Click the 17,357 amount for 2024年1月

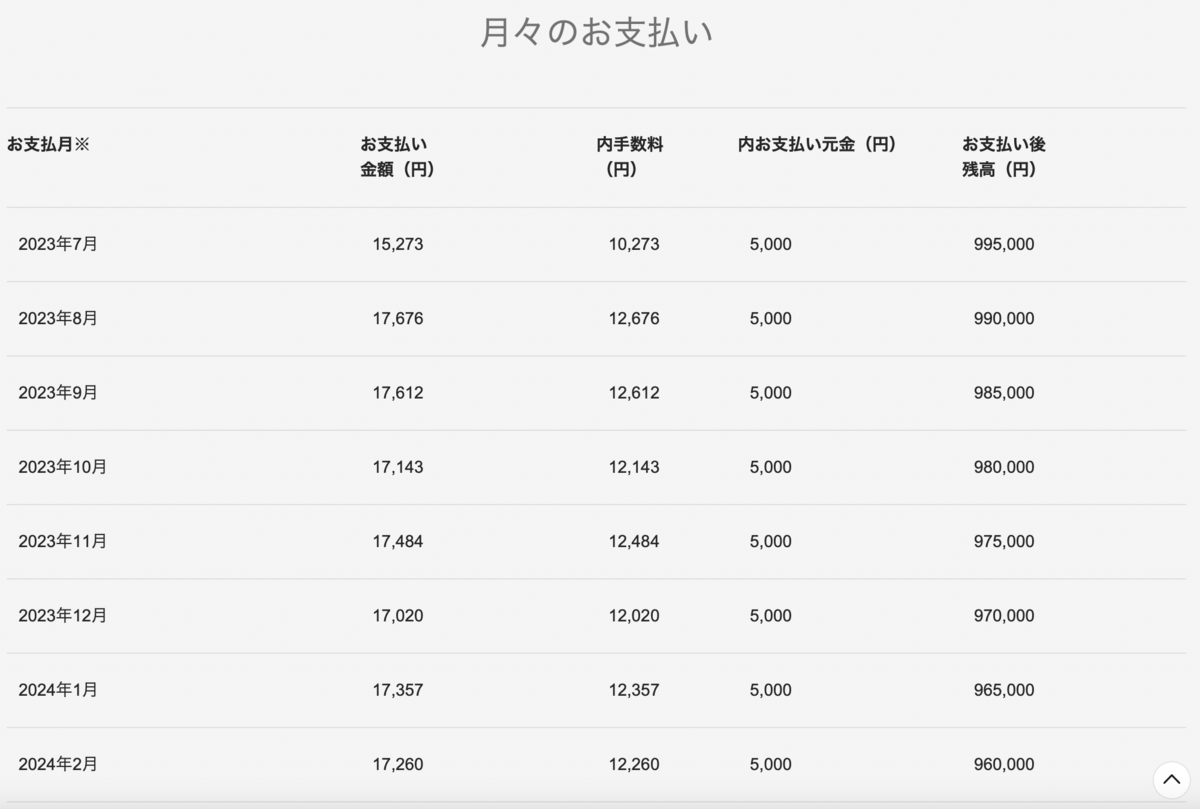(398, 690)
